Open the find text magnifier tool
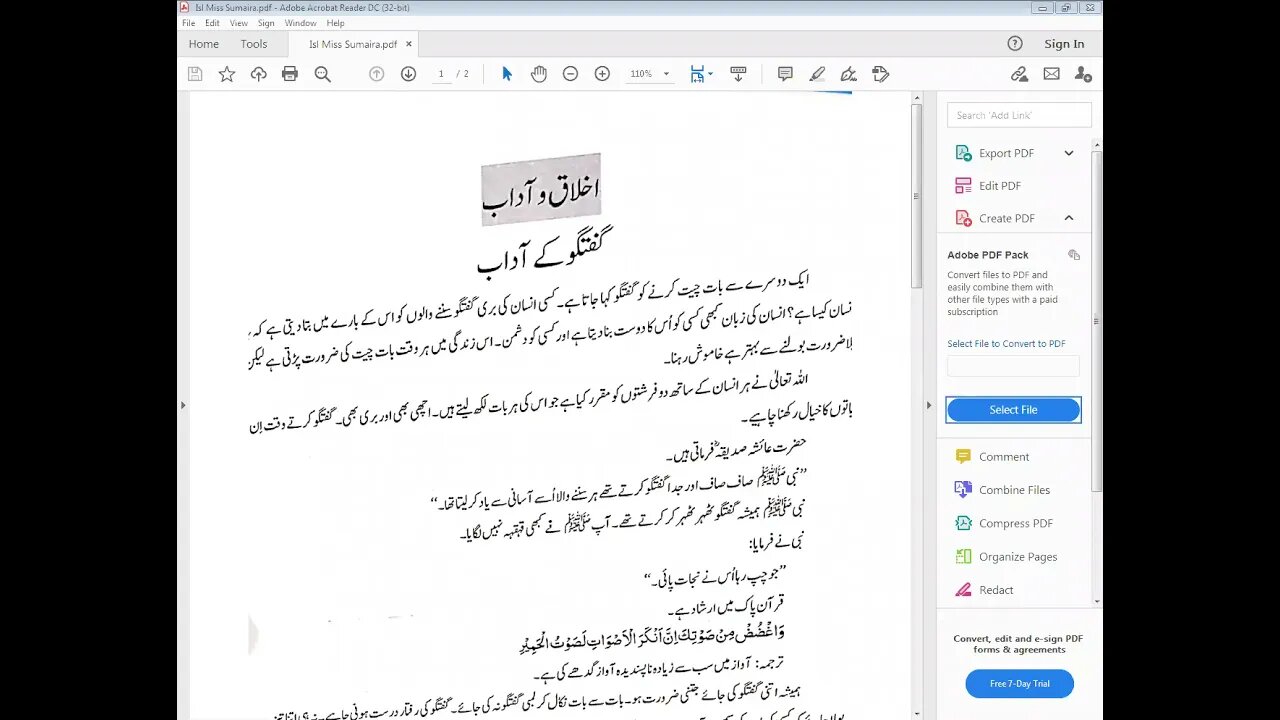The width and height of the screenshot is (1280, 720). [x=322, y=74]
